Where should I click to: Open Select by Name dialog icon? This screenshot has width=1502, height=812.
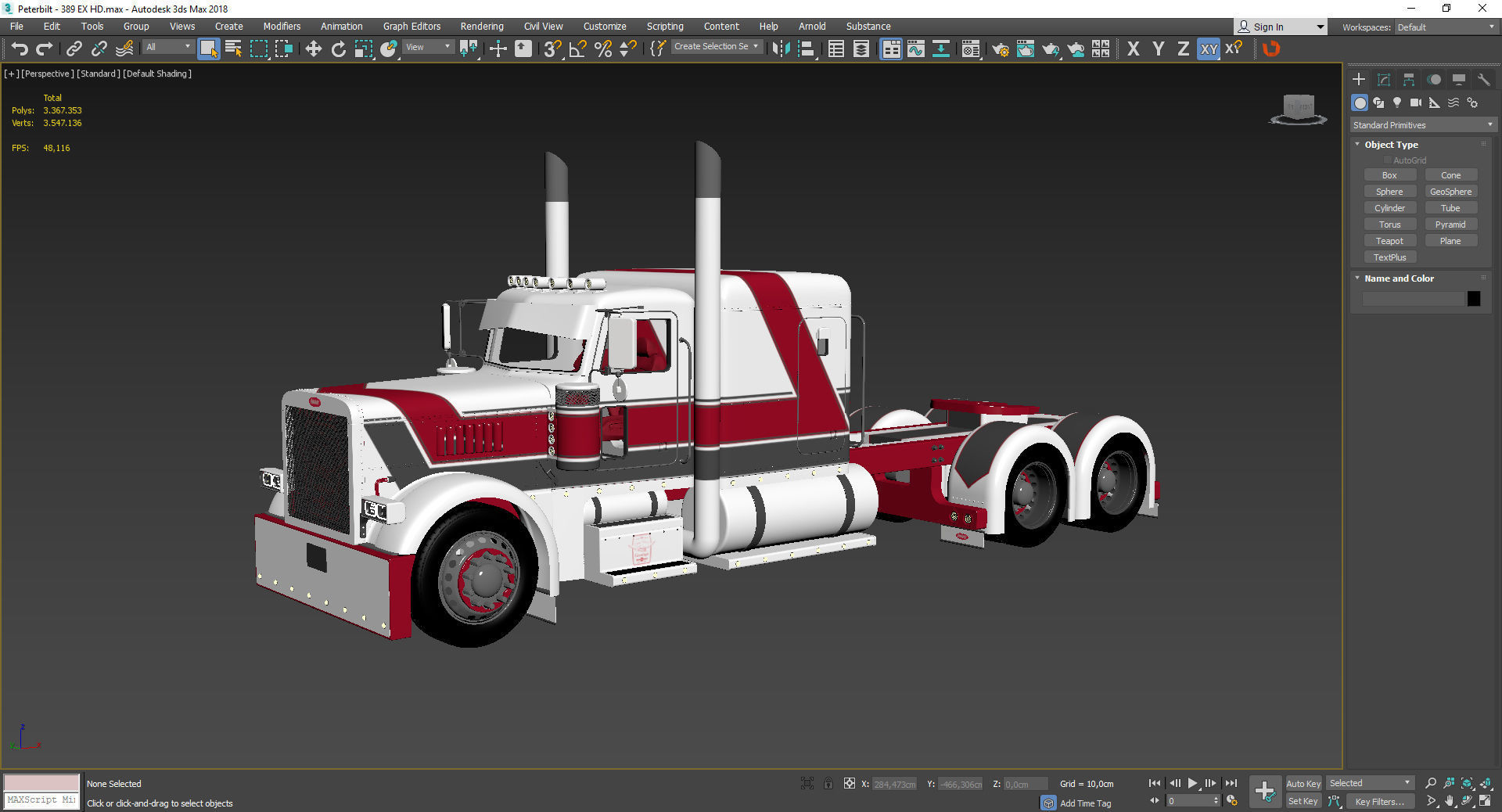click(x=233, y=49)
